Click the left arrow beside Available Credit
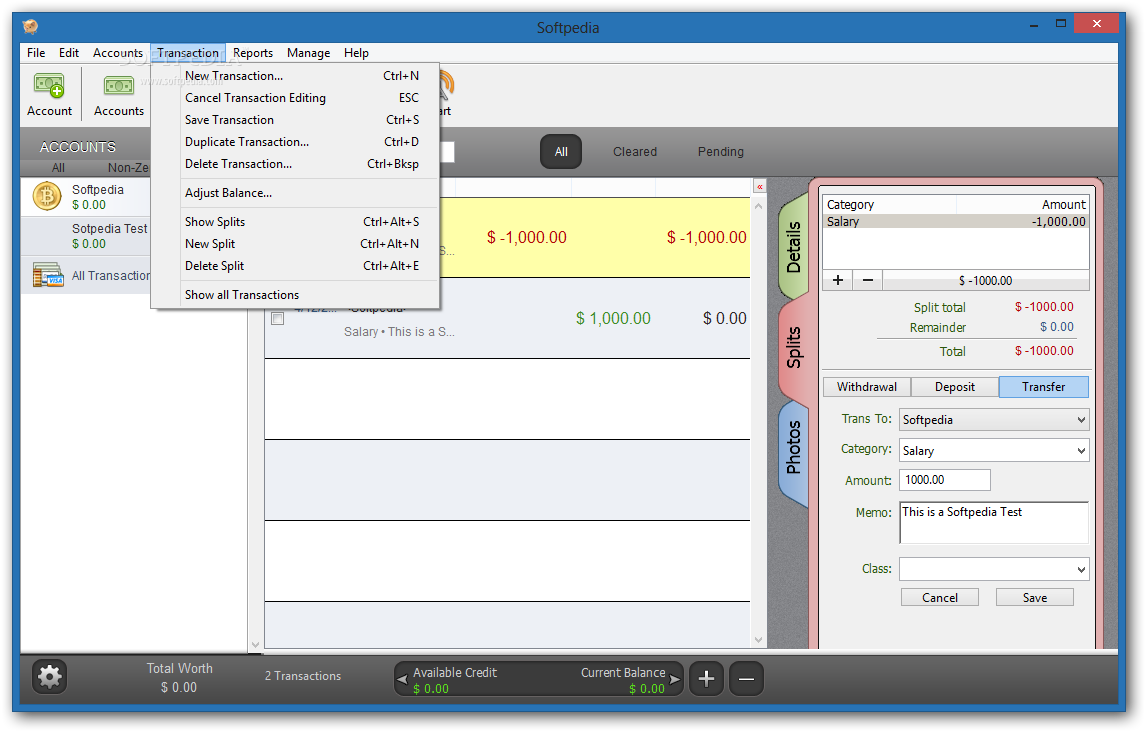The image size is (1146, 732). (401, 679)
